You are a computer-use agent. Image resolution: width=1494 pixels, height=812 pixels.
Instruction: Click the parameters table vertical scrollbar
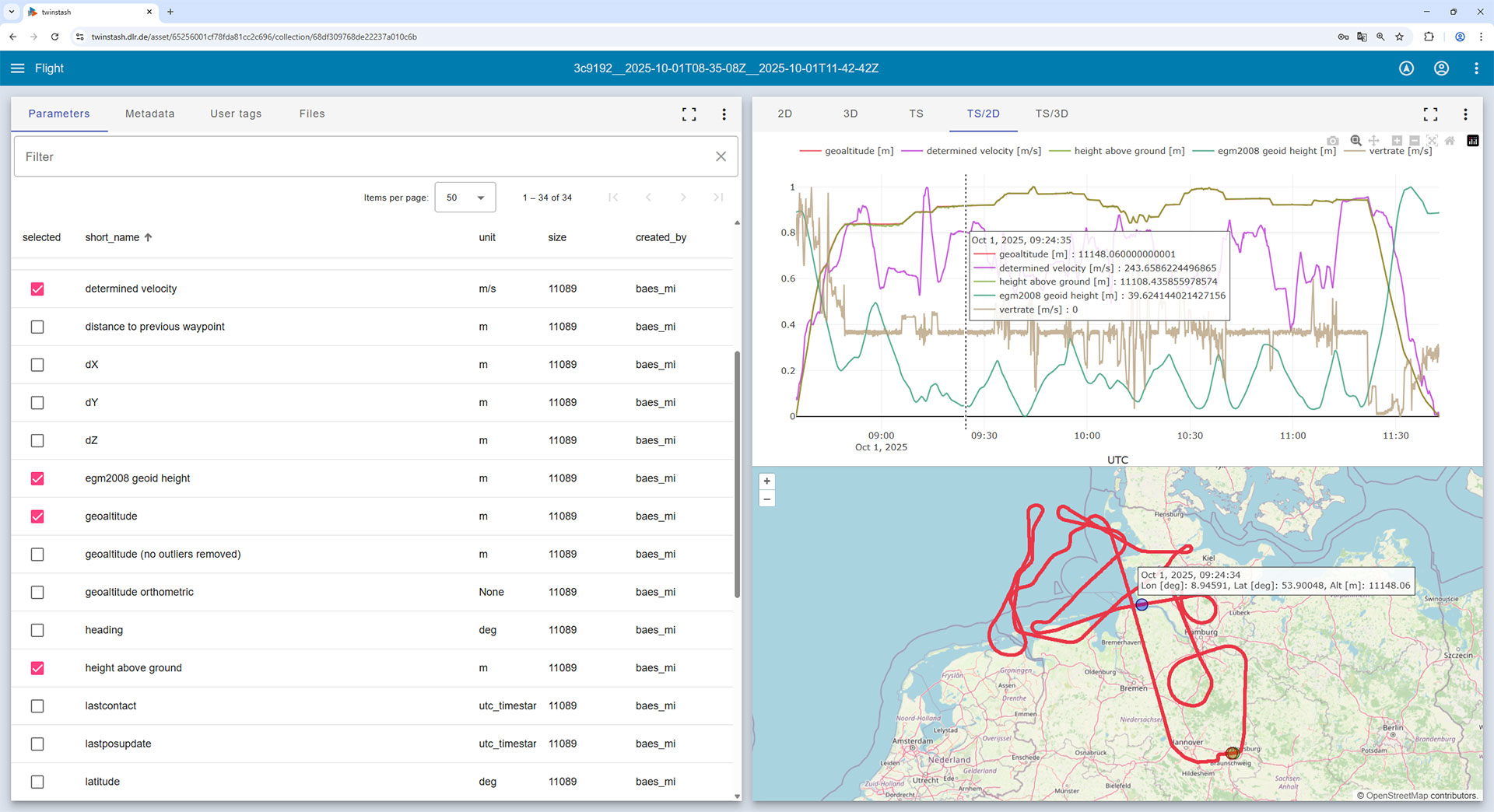pyautogui.click(x=737, y=474)
